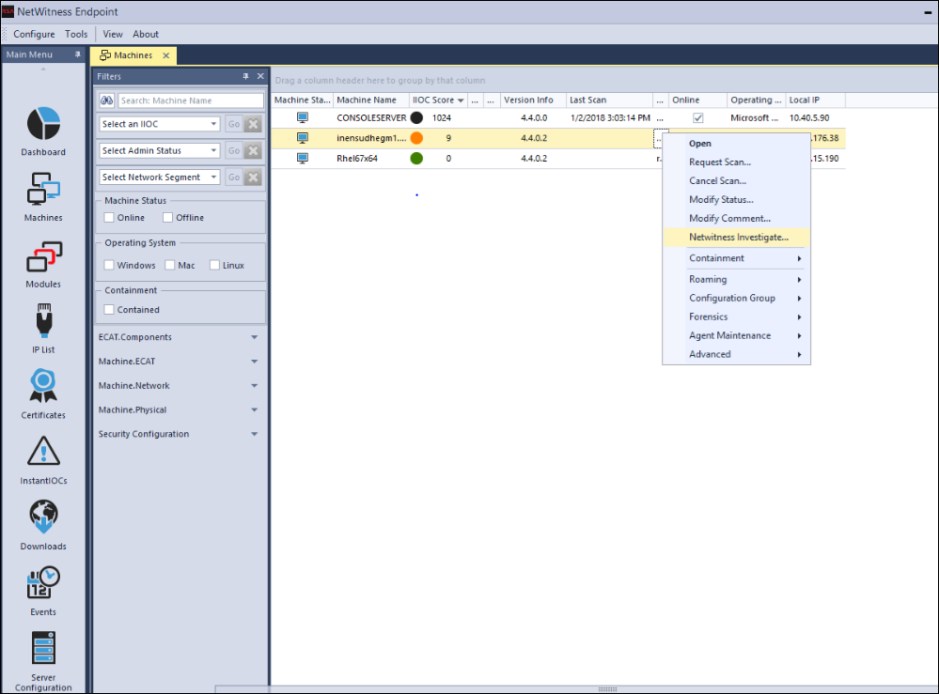Click Request Scan in the context menu
This screenshot has height=694, width=939.
tap(719, 162)
